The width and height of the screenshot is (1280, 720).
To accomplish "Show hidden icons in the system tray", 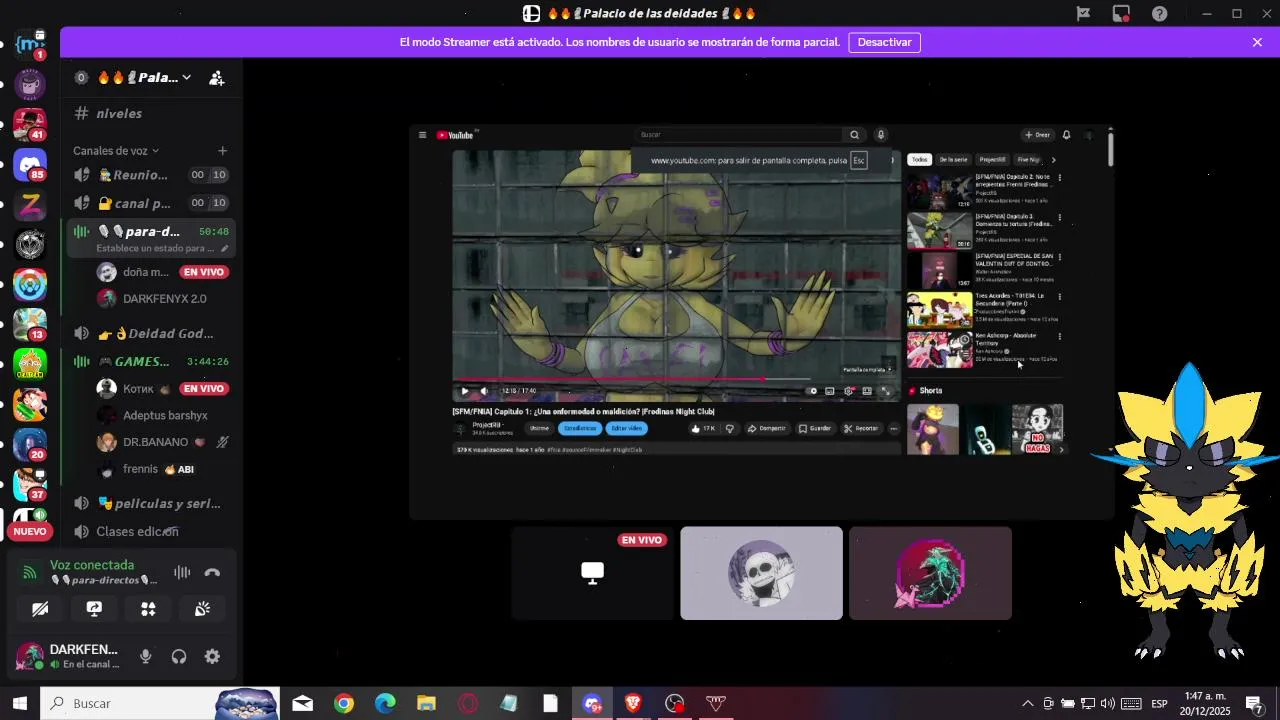I will point(1027,704).
